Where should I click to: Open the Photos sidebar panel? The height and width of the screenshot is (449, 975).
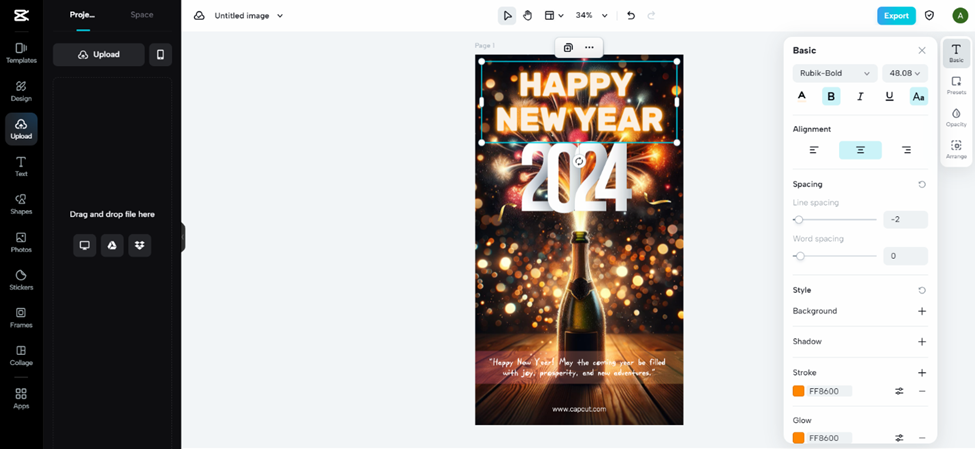pos(21,242)
